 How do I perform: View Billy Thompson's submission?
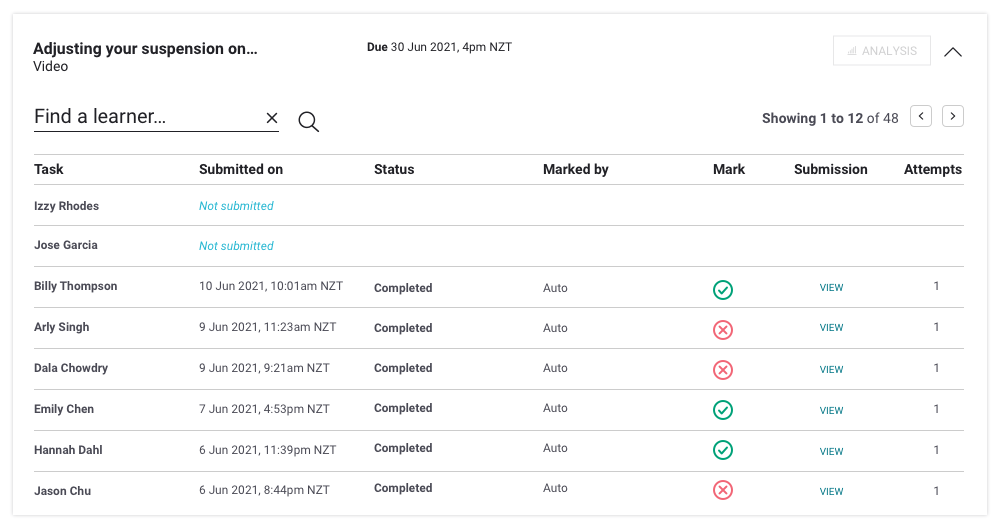831,288
